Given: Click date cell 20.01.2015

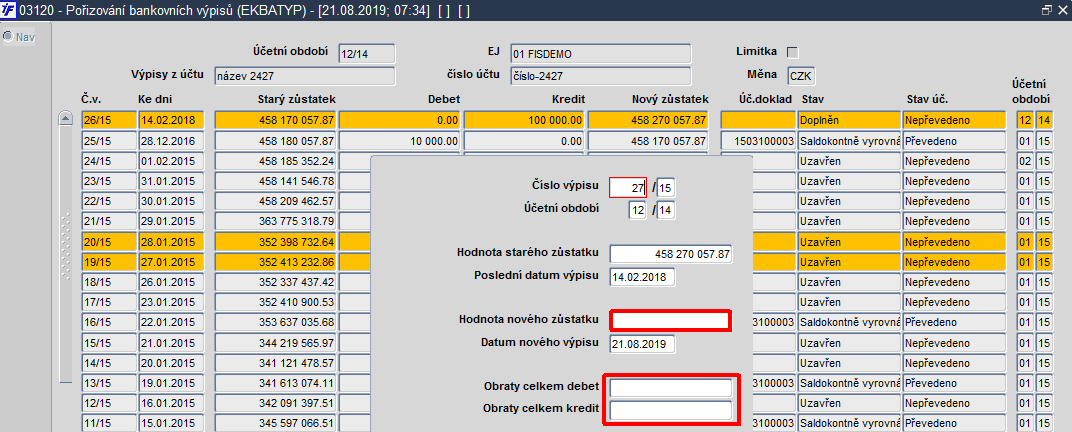Looking at the screenshot, I should coord(171,362).
